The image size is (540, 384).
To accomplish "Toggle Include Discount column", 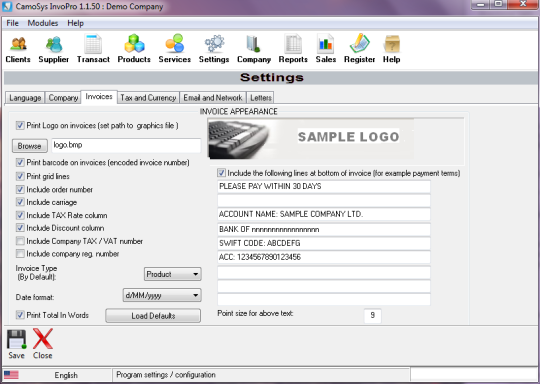I will 20,228.
